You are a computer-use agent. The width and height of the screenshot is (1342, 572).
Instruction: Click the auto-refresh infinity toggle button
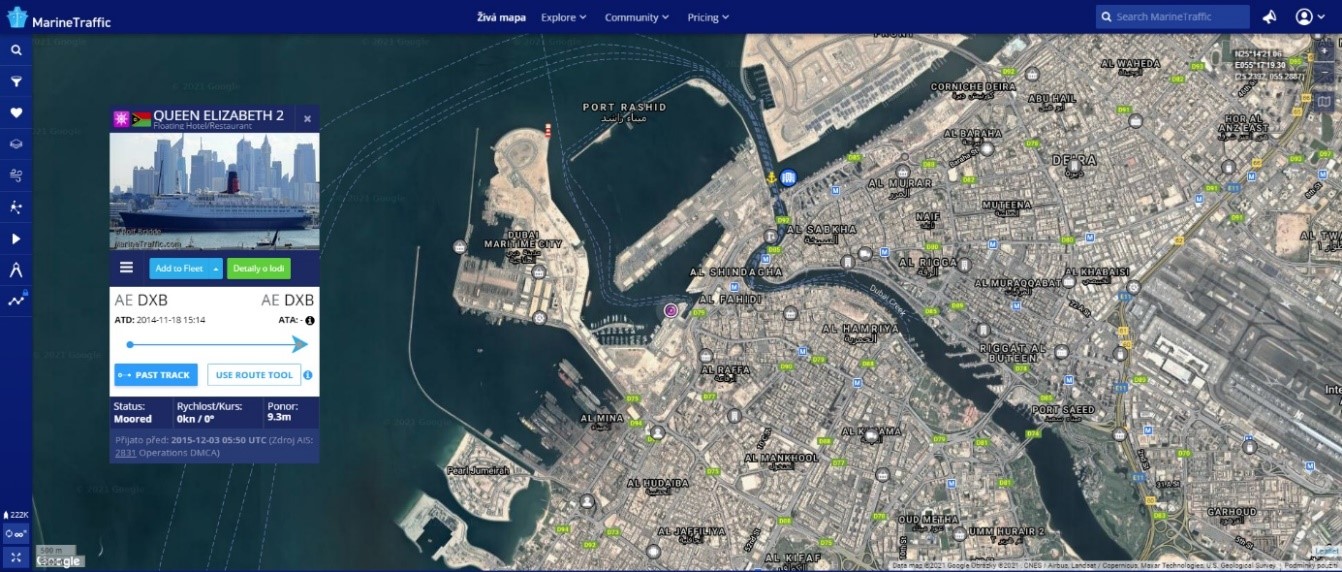[16, 534]
